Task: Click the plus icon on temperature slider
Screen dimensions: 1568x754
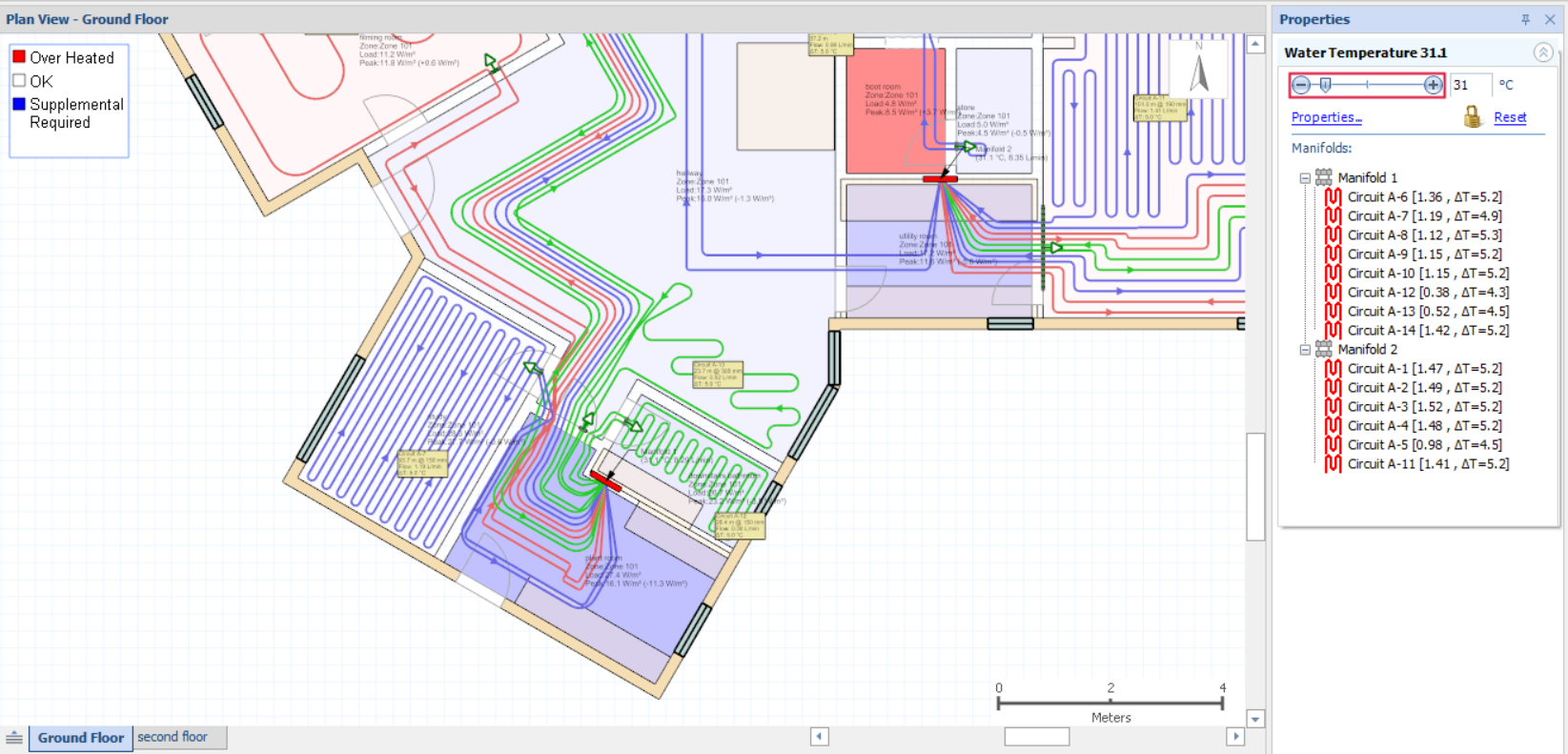Action: click(x=1433, y=85)
